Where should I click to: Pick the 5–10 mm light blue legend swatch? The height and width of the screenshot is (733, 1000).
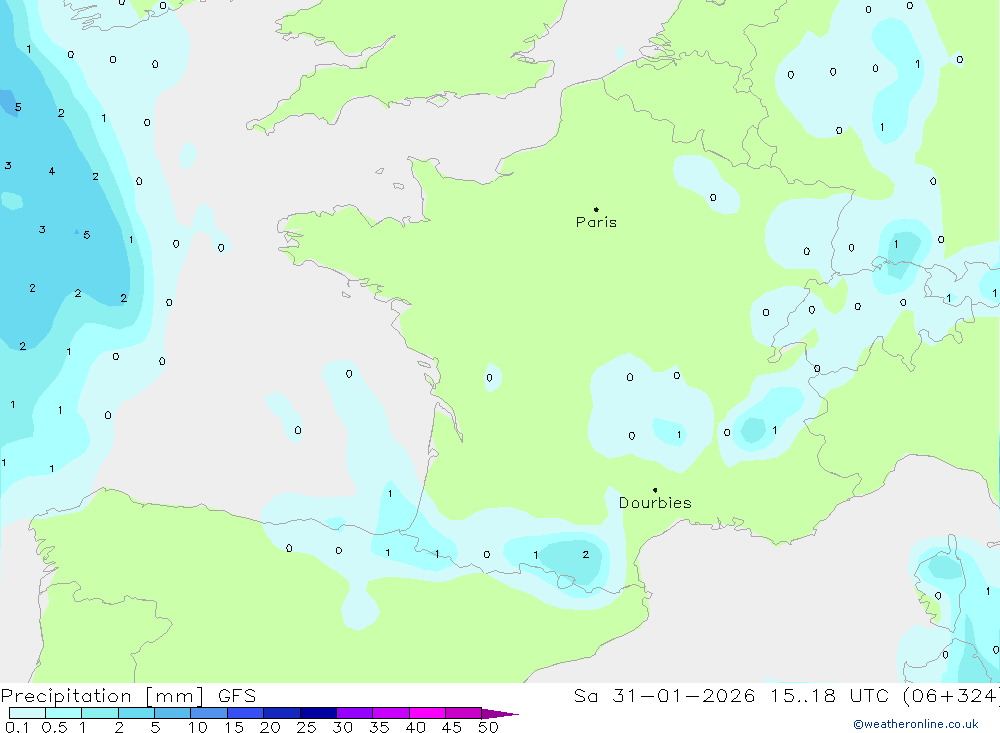[173, 713]
